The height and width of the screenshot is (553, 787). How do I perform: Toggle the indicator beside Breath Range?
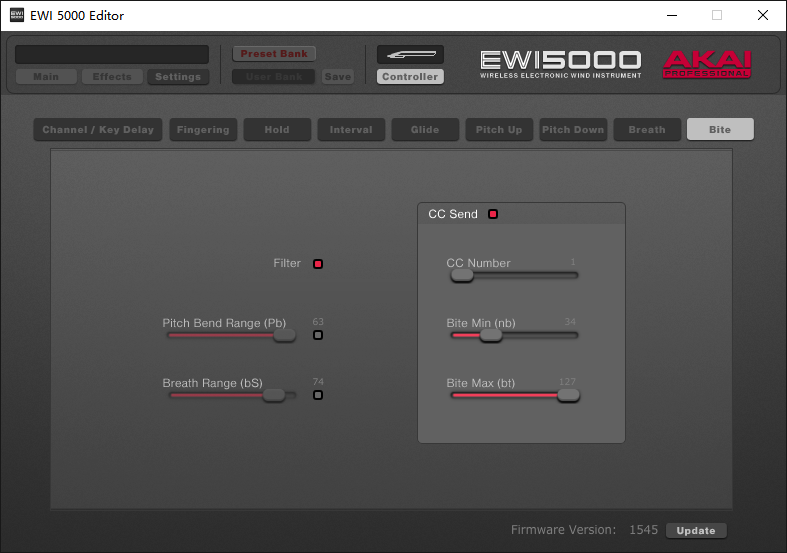318,395
